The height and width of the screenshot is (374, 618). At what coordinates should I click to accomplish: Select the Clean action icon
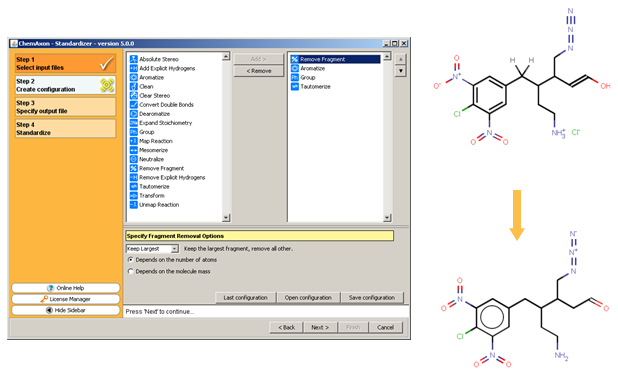134,86
